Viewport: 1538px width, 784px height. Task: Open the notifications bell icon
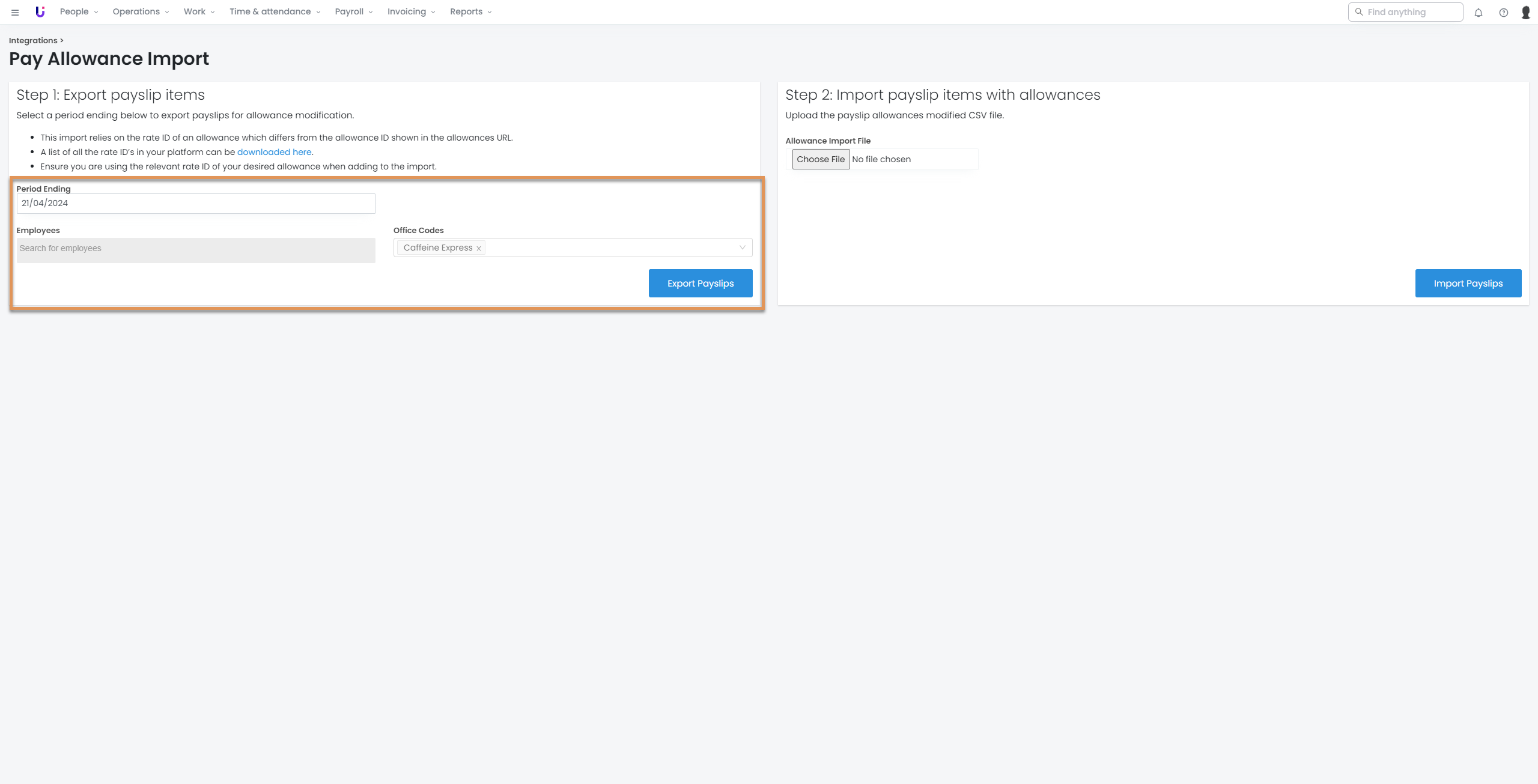coord(1479,13)
